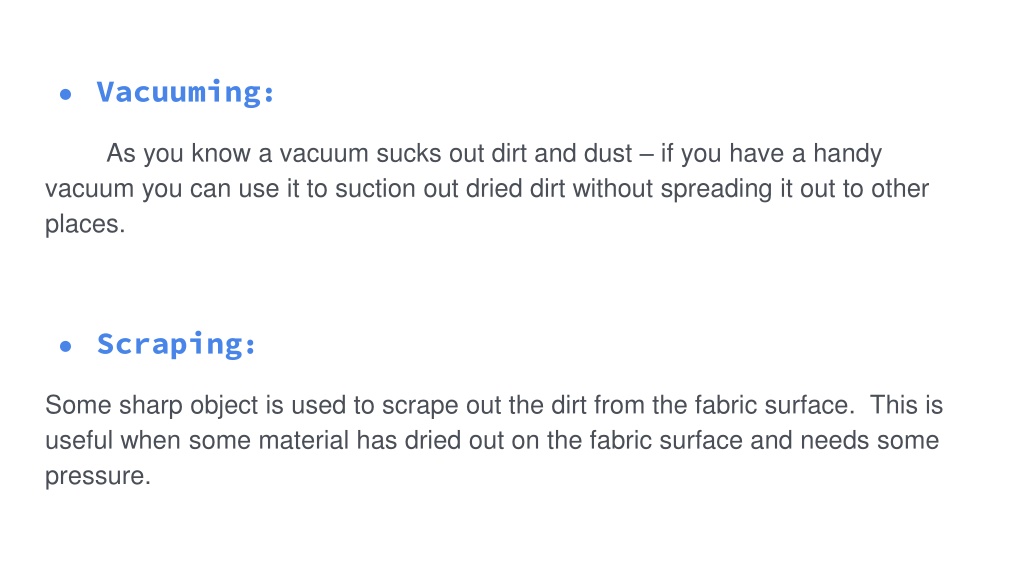Click the word "As" starting the first paragraph
Screen dimensions: 1024x576
coord(121,153)
